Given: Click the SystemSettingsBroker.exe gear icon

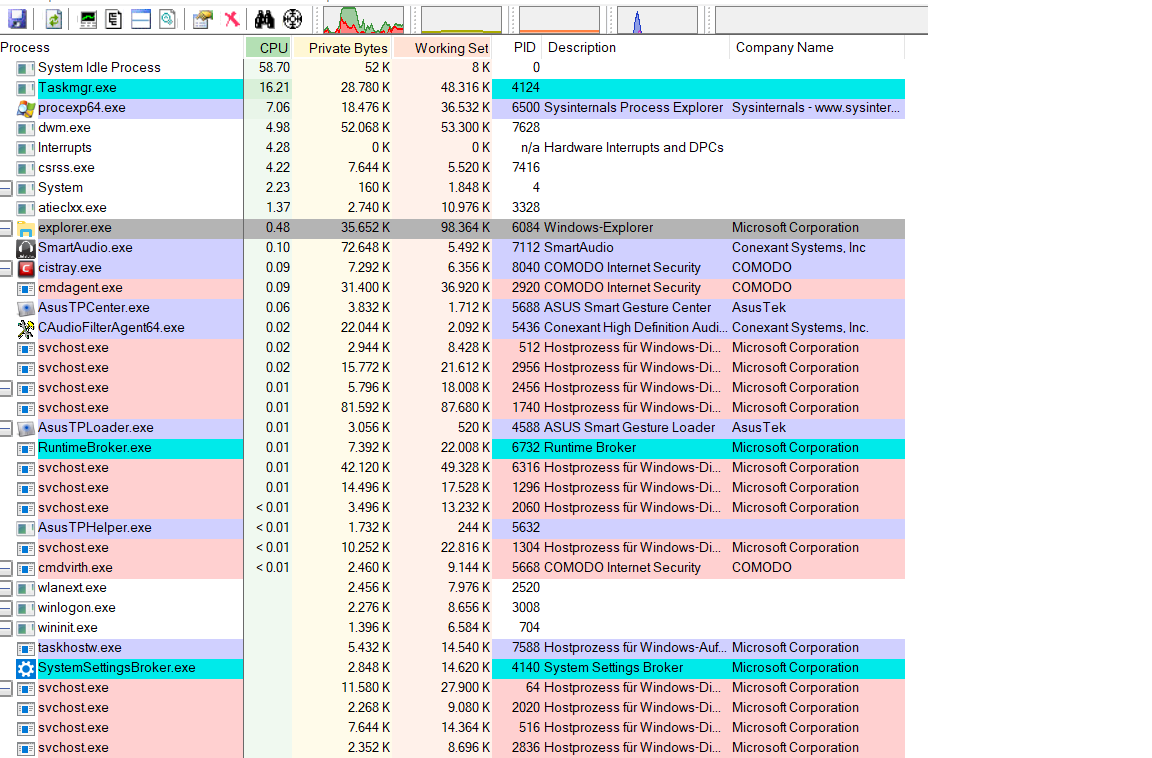Looking at the screenshot, I should [x=26, y=668].
